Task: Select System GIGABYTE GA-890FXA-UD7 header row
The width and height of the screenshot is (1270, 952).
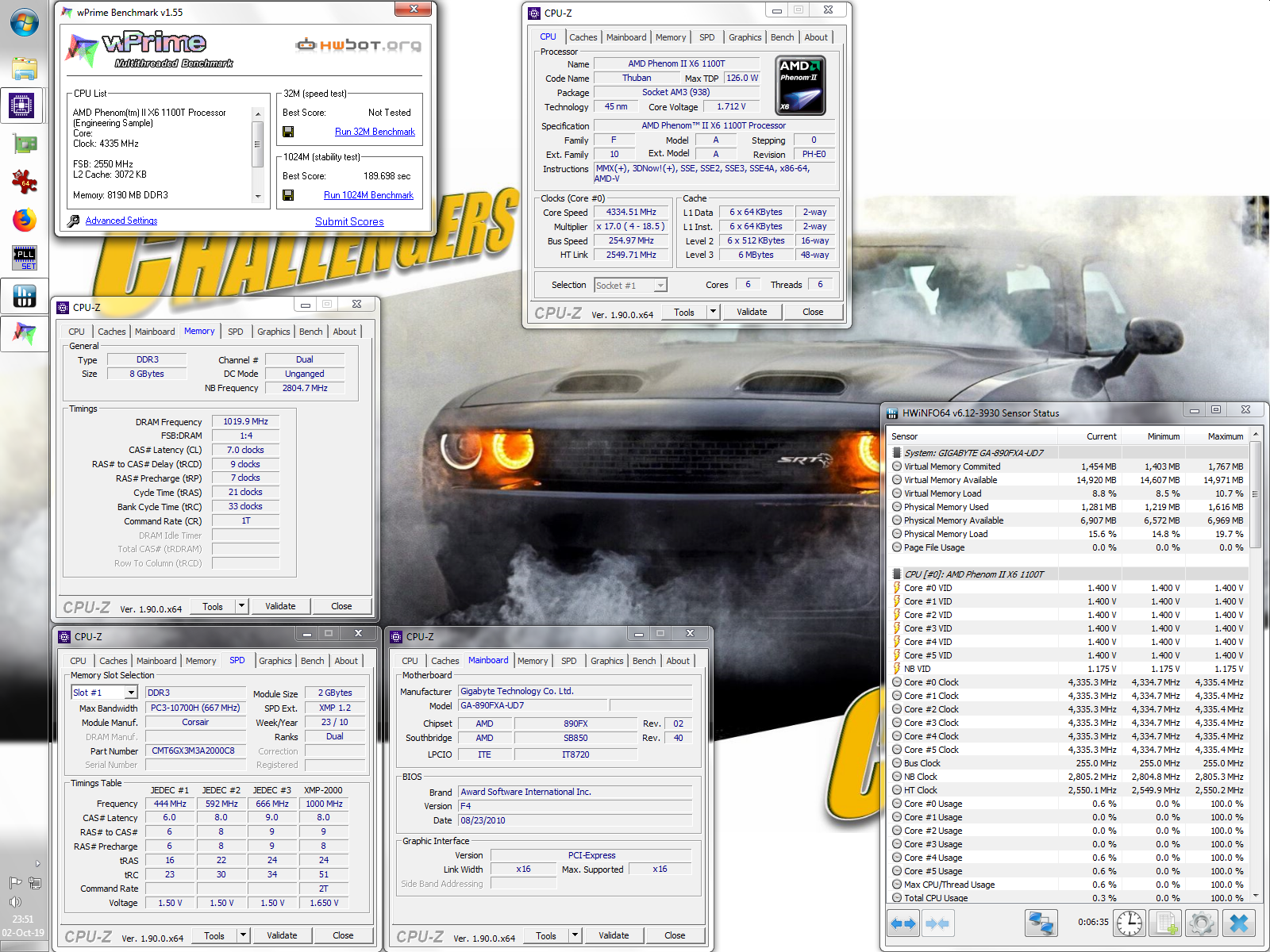Action: coord(1068,453)
